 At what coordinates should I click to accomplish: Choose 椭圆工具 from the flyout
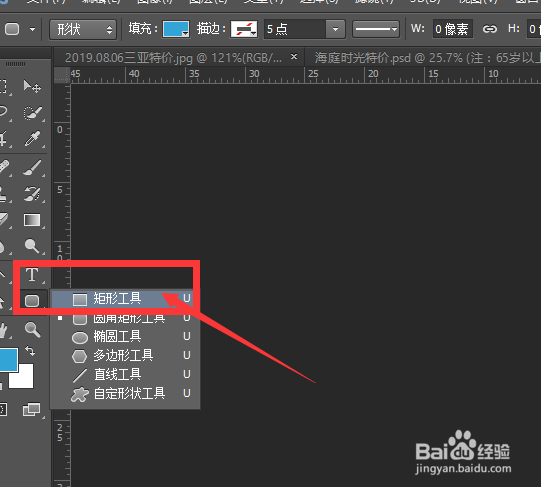126,337
